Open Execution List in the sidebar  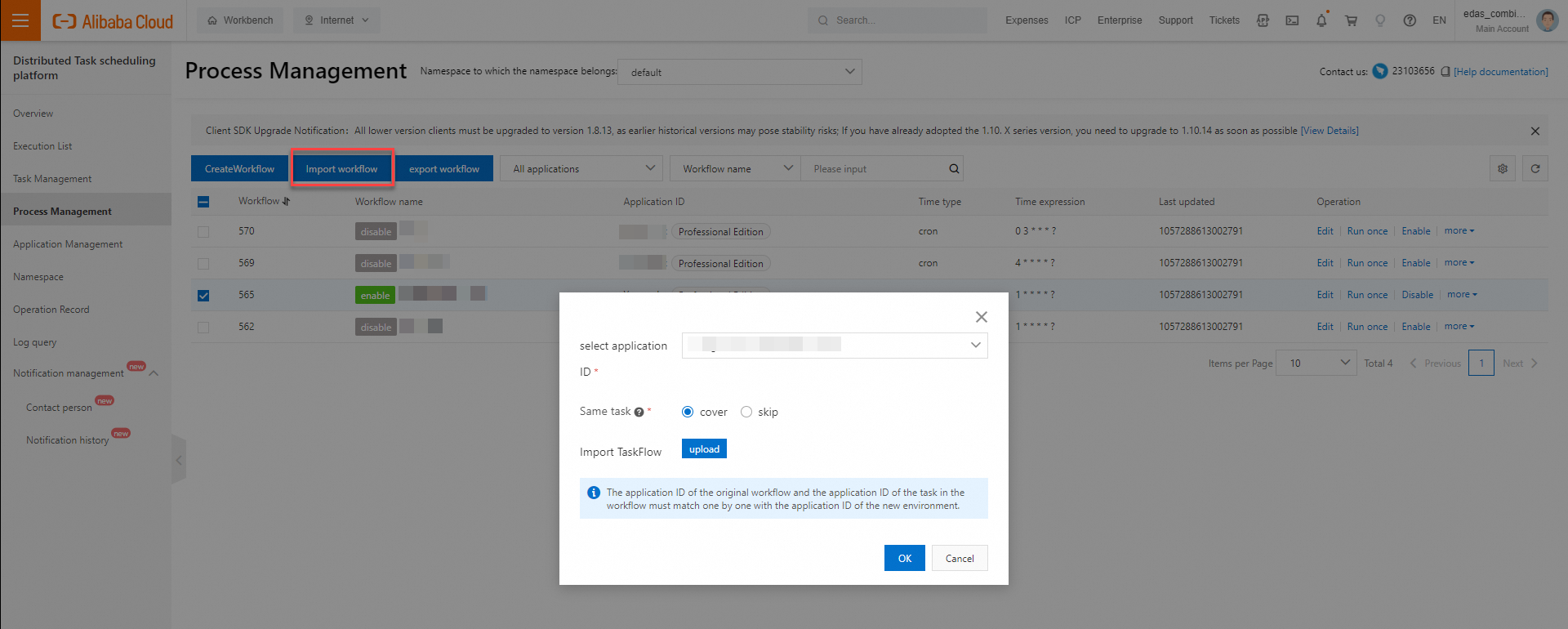(x=42, y=146)
